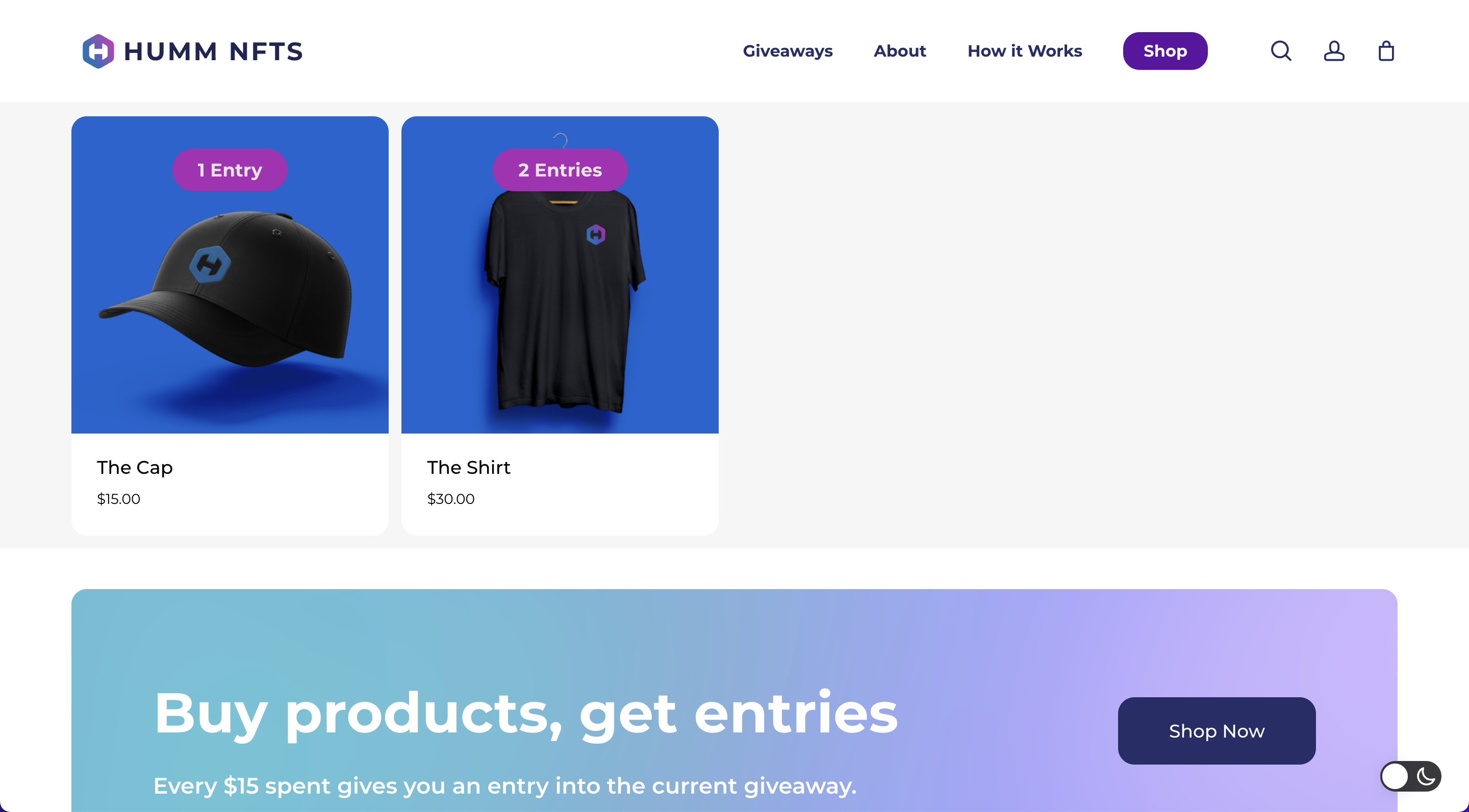Click the moon icon on theme switch
The image size is (1469, 812).
pyautogui.click(x=1426, y=776)
